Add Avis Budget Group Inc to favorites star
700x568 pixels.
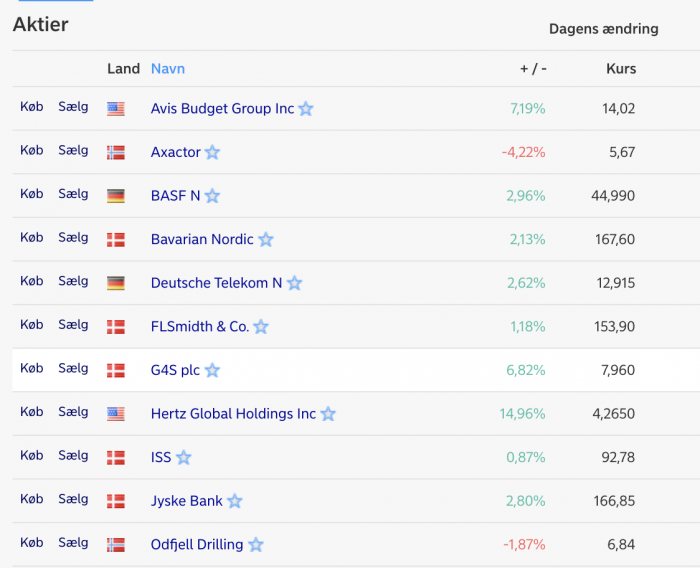[306, 109]
